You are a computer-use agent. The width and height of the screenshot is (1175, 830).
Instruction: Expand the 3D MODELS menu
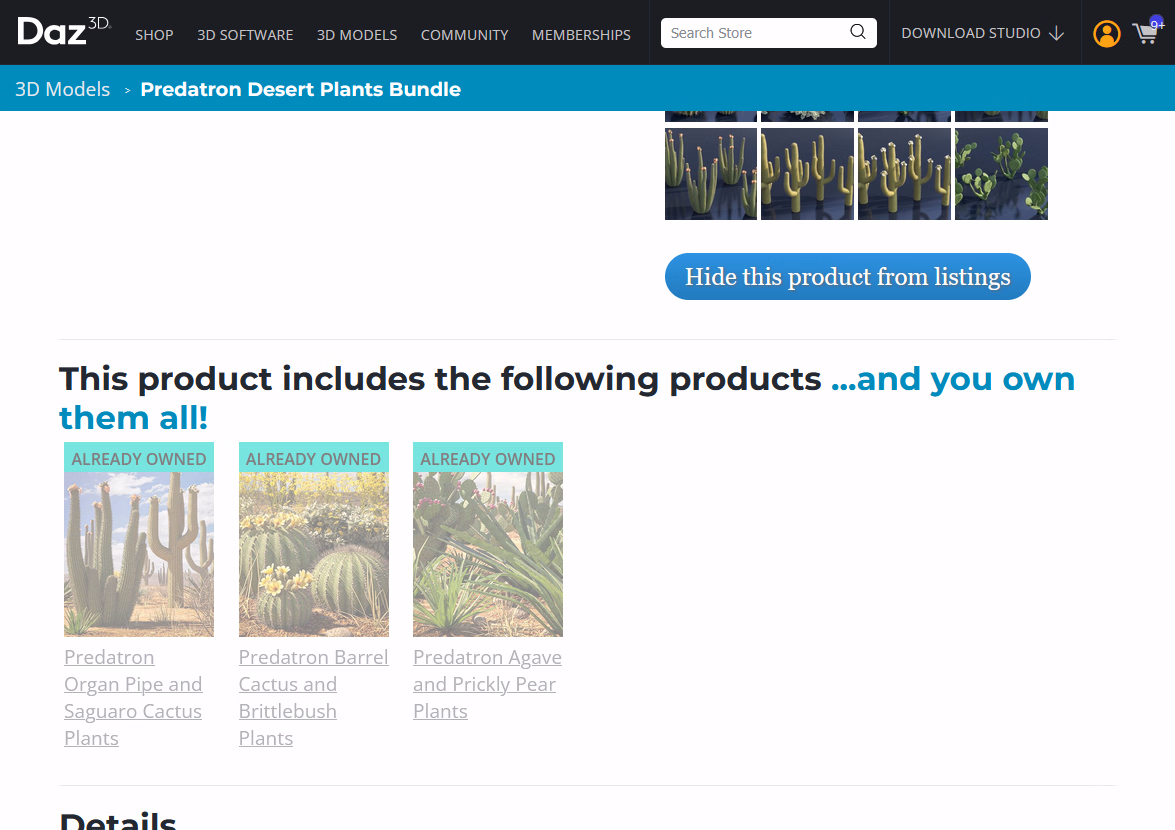[357, 35]
